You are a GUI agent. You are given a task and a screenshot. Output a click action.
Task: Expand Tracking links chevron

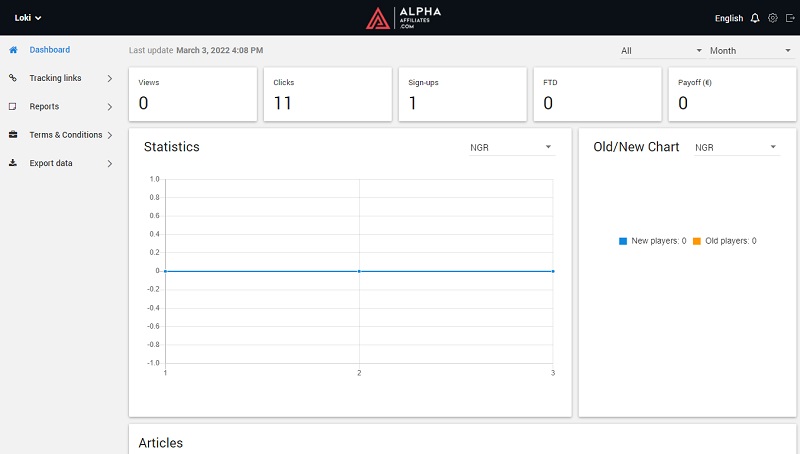pos(110,78)
